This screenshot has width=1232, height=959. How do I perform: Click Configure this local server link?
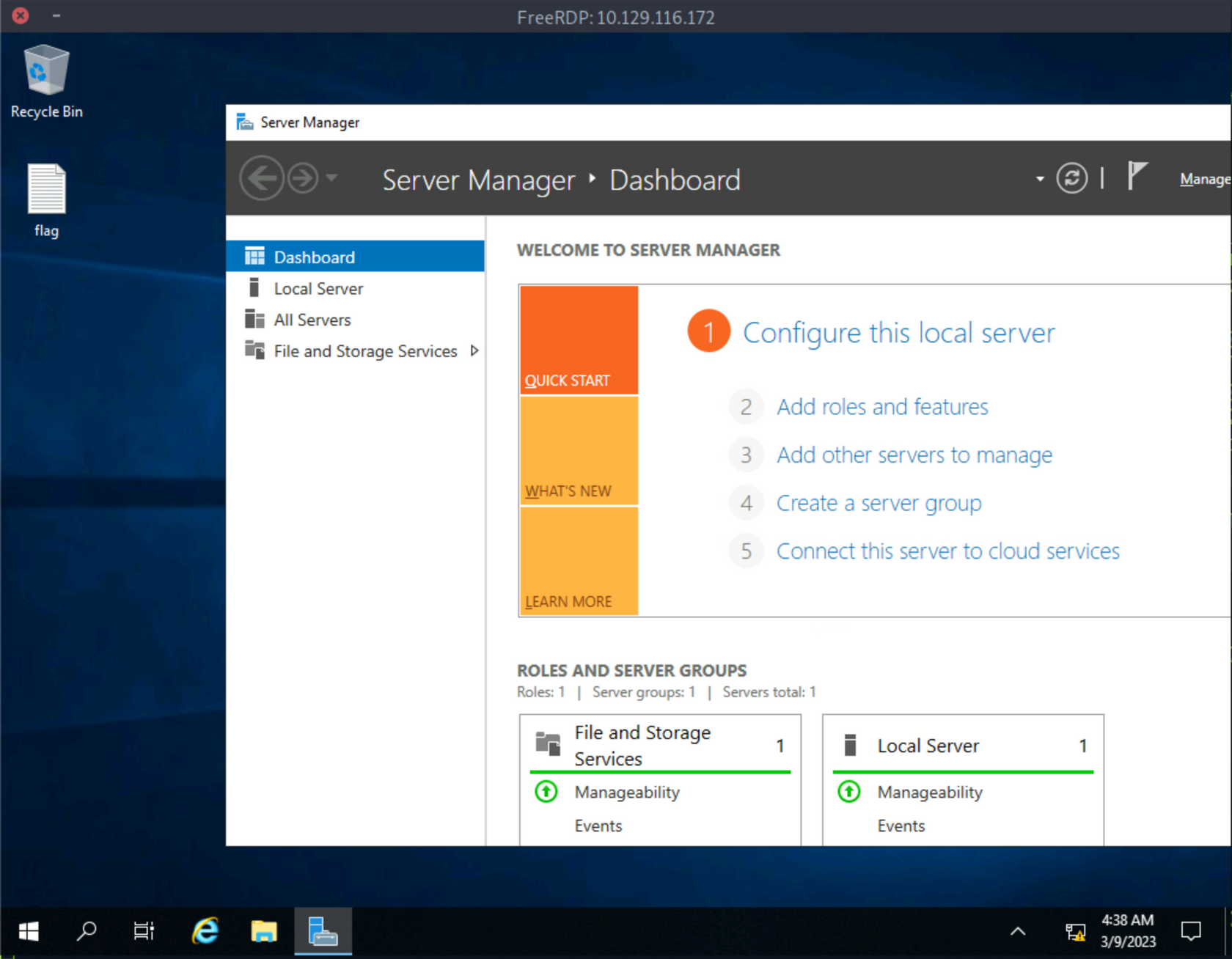click(x=898, y=333)
